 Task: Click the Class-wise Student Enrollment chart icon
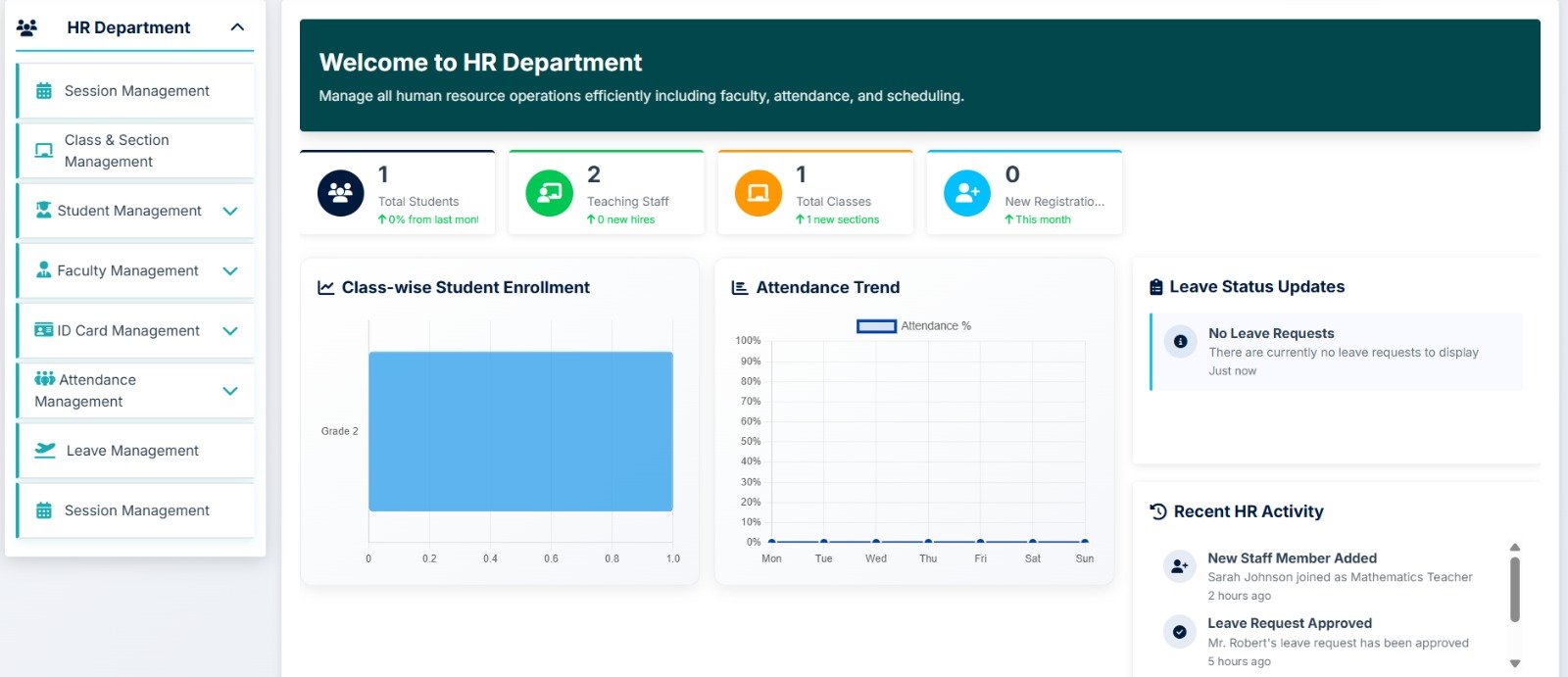click(326, 287)
